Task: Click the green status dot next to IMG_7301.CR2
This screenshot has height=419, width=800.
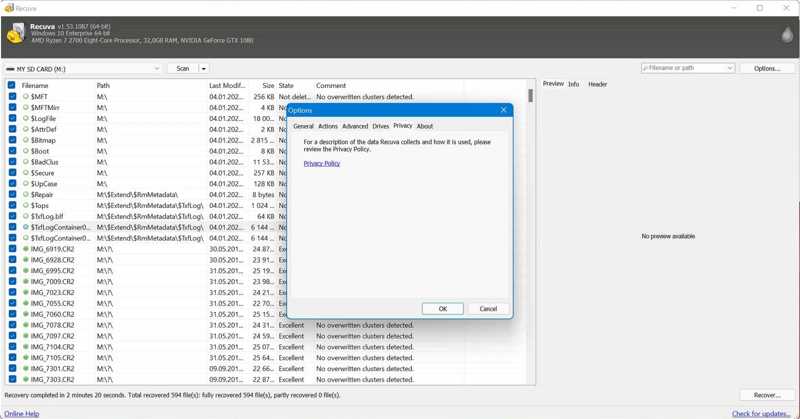Action: (x=26, y=368)
